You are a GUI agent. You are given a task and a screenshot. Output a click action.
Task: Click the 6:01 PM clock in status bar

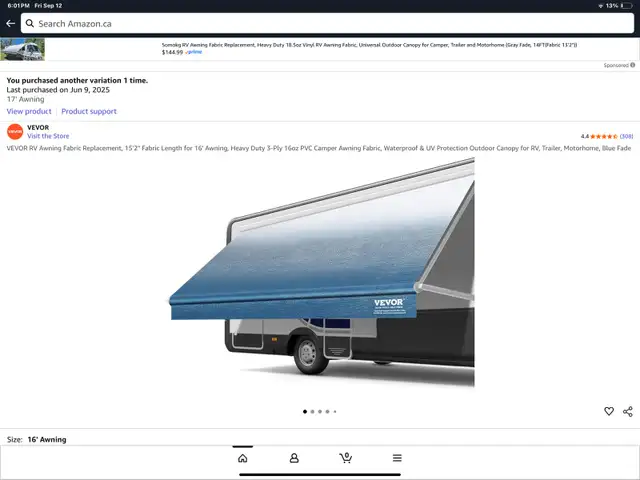[x=18, y=6]
